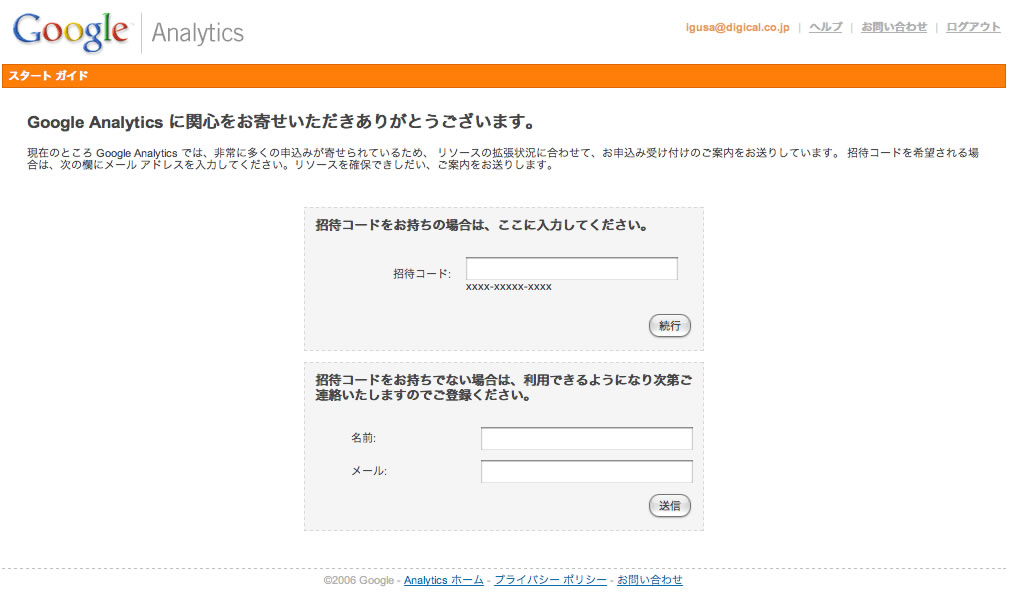Open the header お問い合わせ link
This screenshot has width=1012, height=602.
tap(894, 27)
